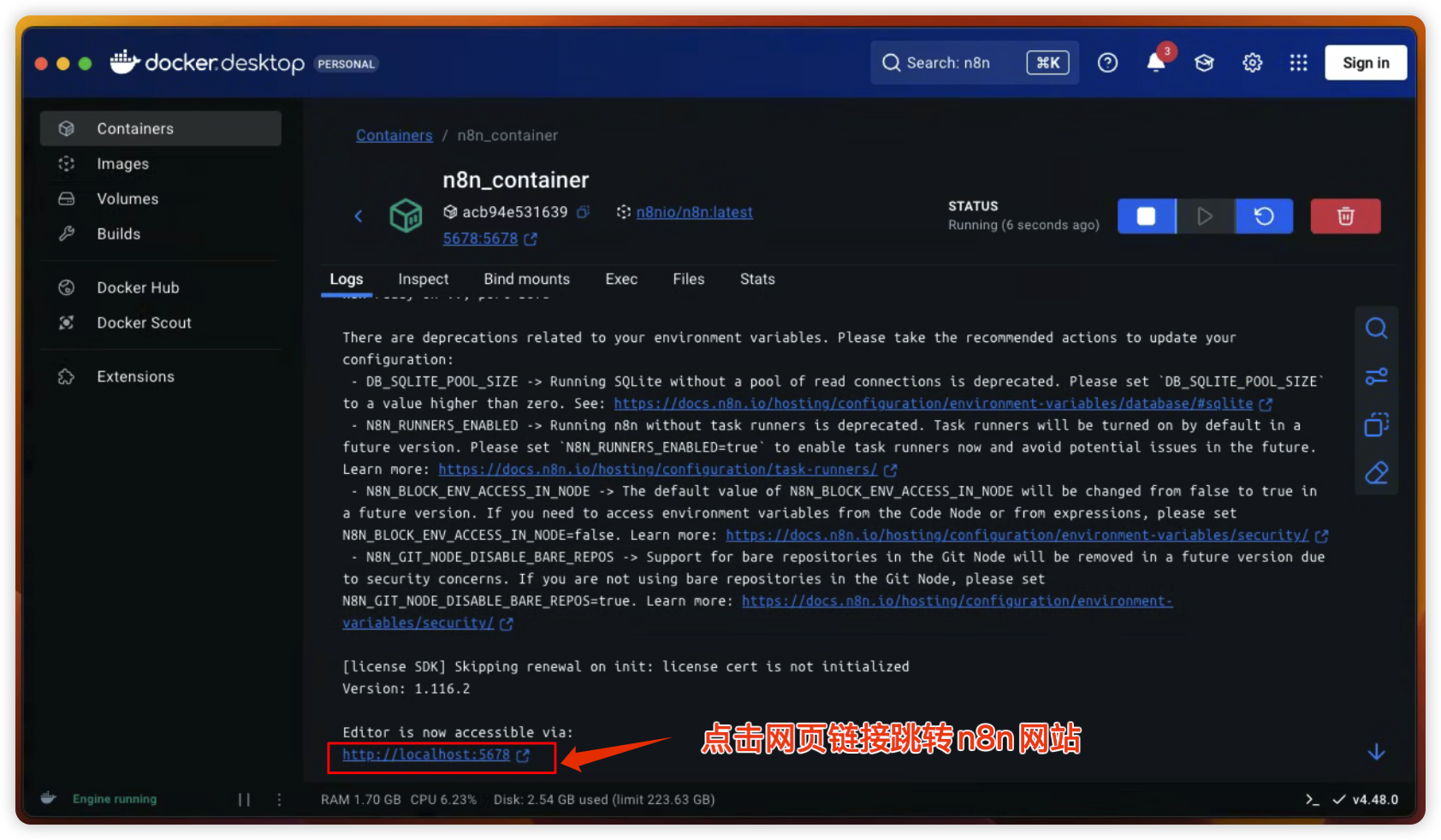Open the n8nio/n8n:latest image link
The height and width of the screenshot is (840, 1441).
pos(695,212)
